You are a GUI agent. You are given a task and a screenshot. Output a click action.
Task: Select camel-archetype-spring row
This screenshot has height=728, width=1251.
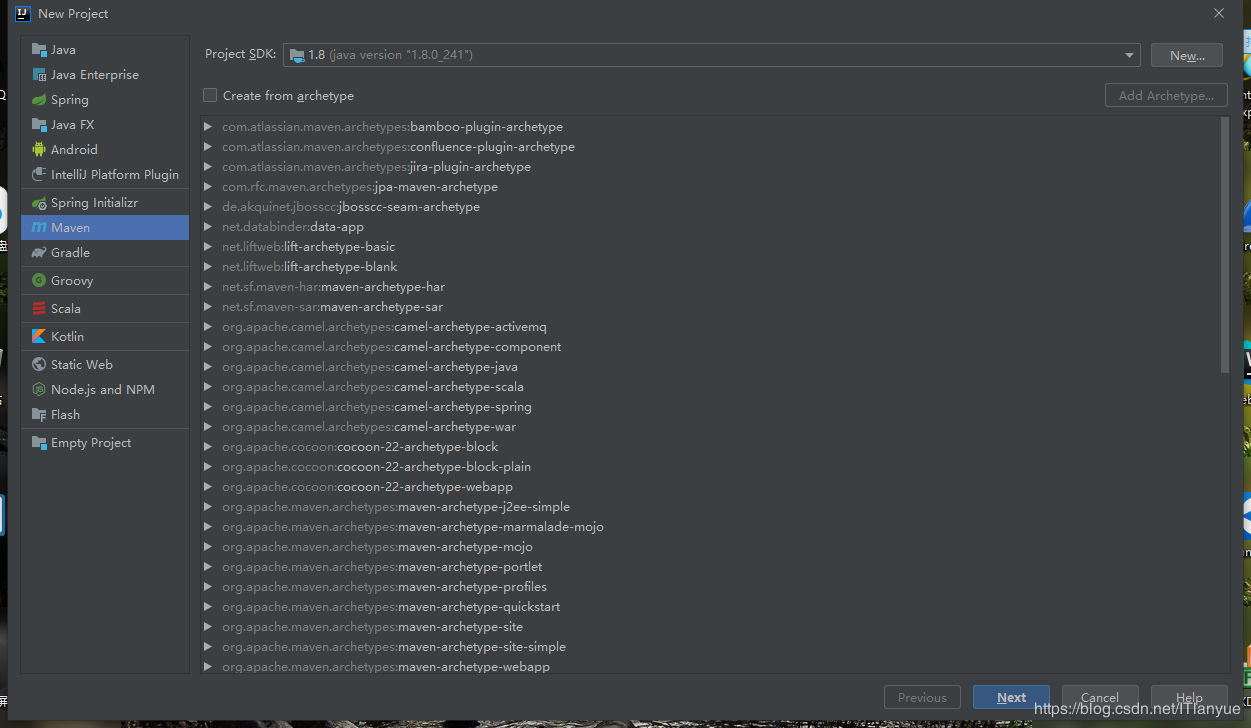[710, 407]
